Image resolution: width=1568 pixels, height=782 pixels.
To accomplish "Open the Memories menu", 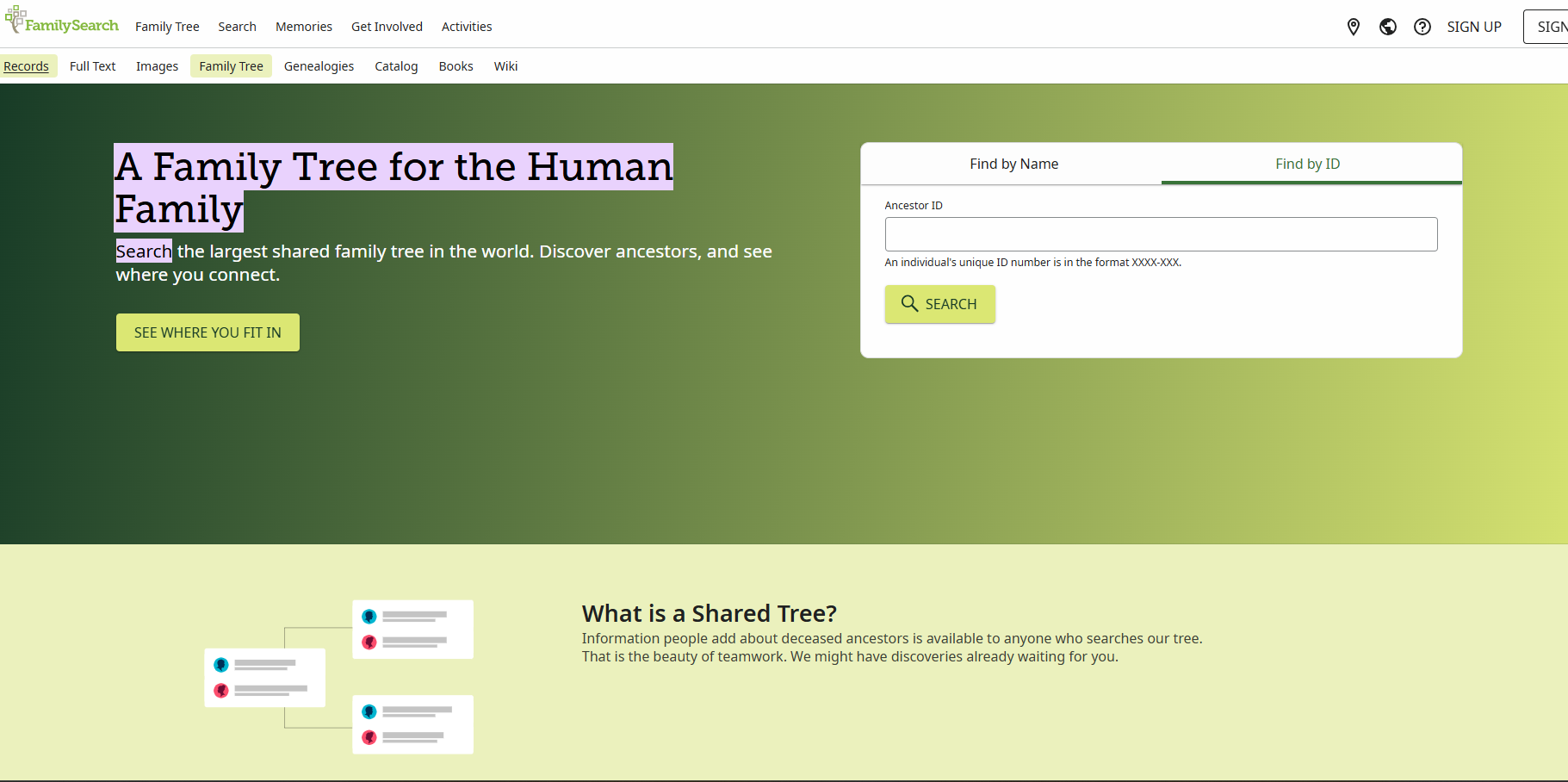I will (x=304, y=27).
